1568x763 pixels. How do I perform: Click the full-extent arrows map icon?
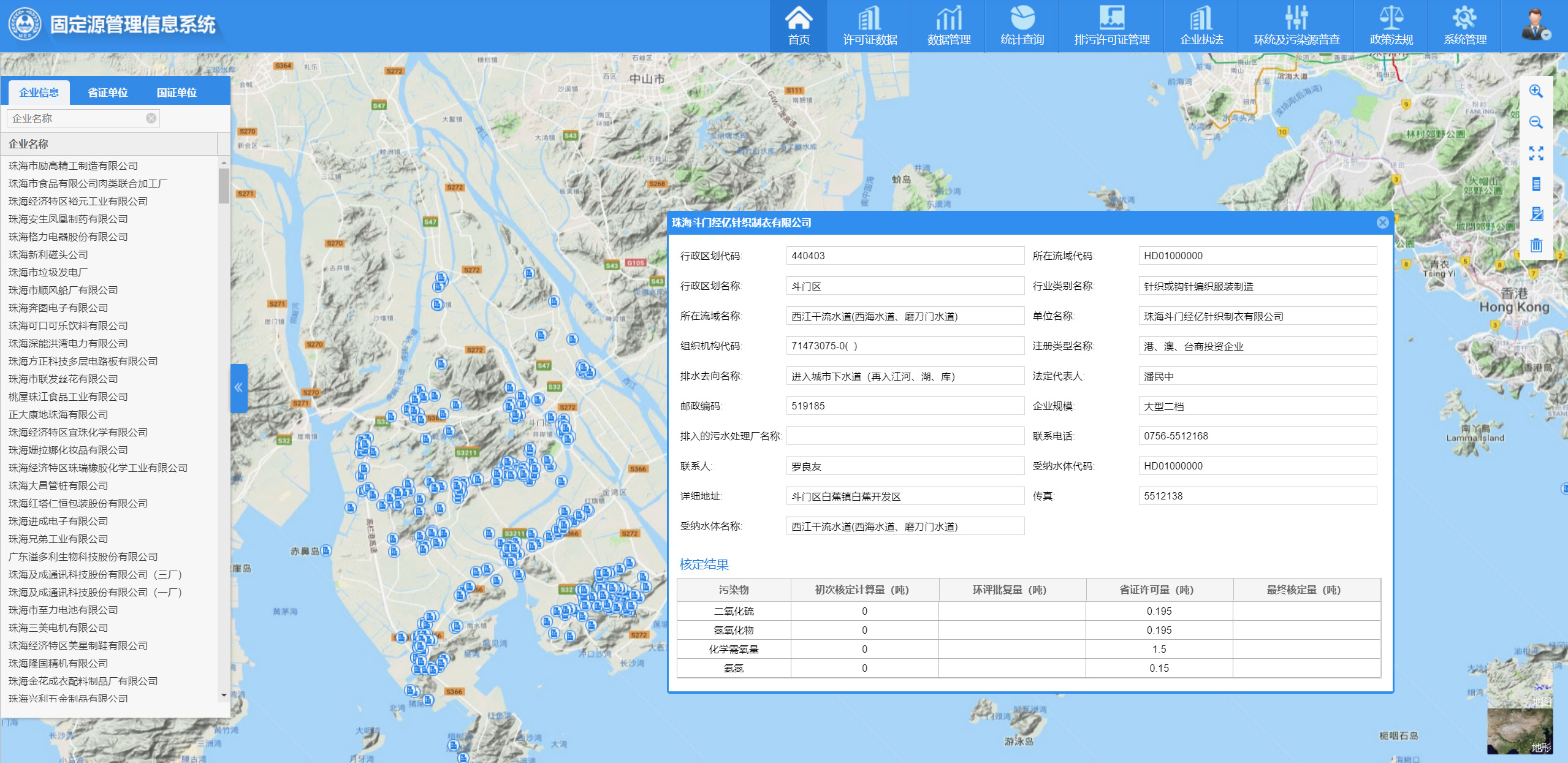[1536, 153]
